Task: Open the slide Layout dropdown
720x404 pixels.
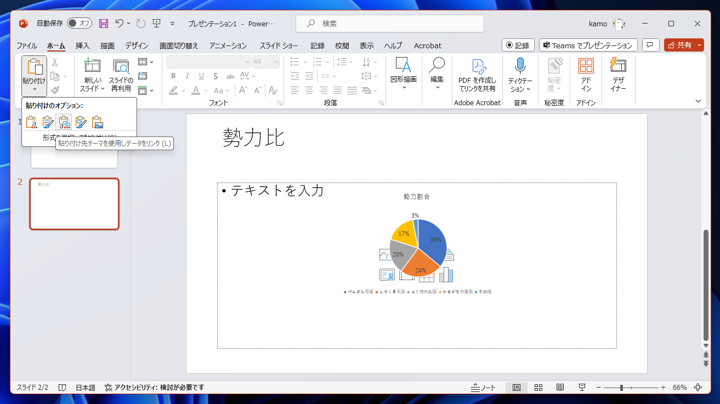Action: click(146, 62)
